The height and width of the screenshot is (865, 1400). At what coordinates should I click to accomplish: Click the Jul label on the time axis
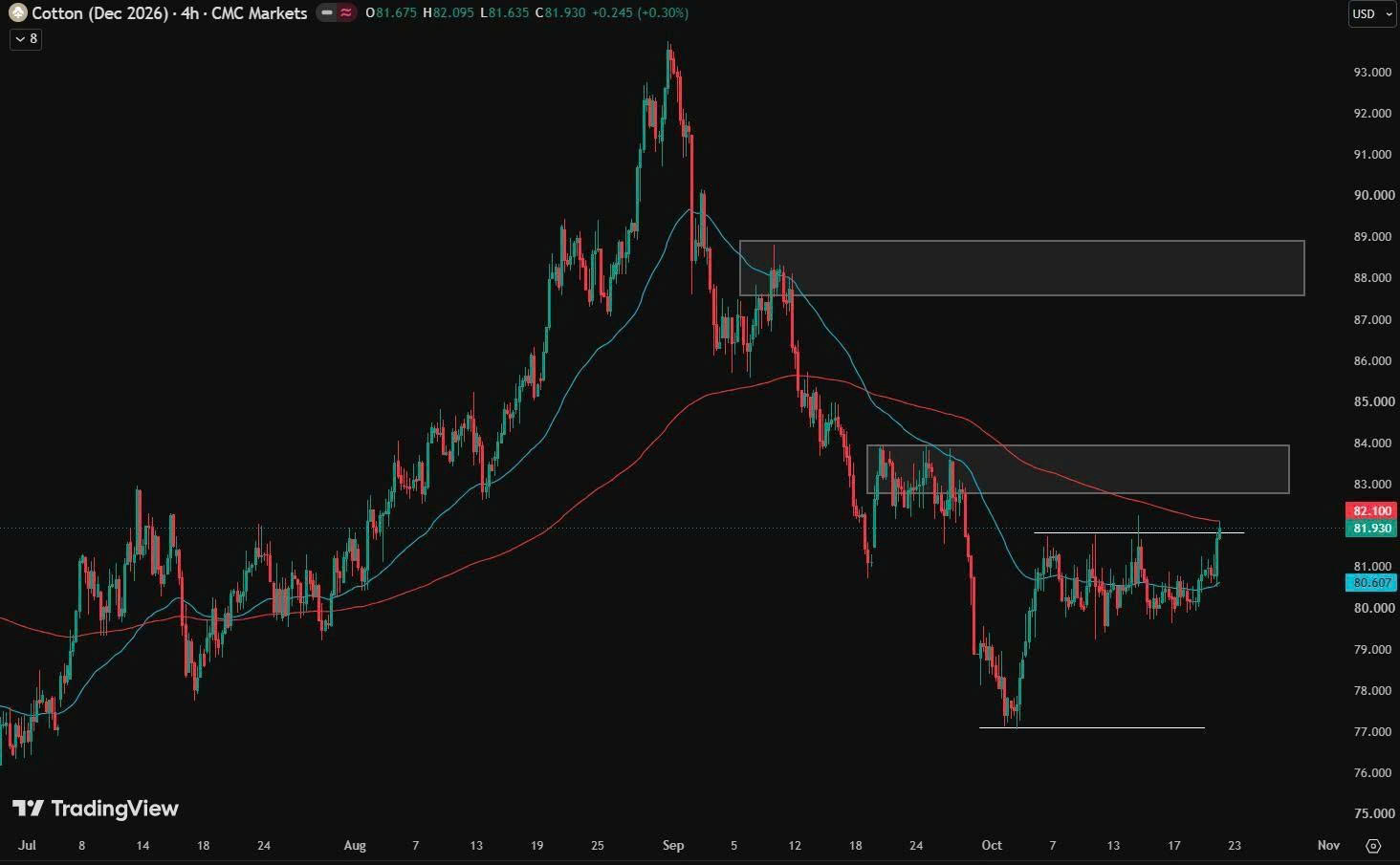(x=27, y=846)
